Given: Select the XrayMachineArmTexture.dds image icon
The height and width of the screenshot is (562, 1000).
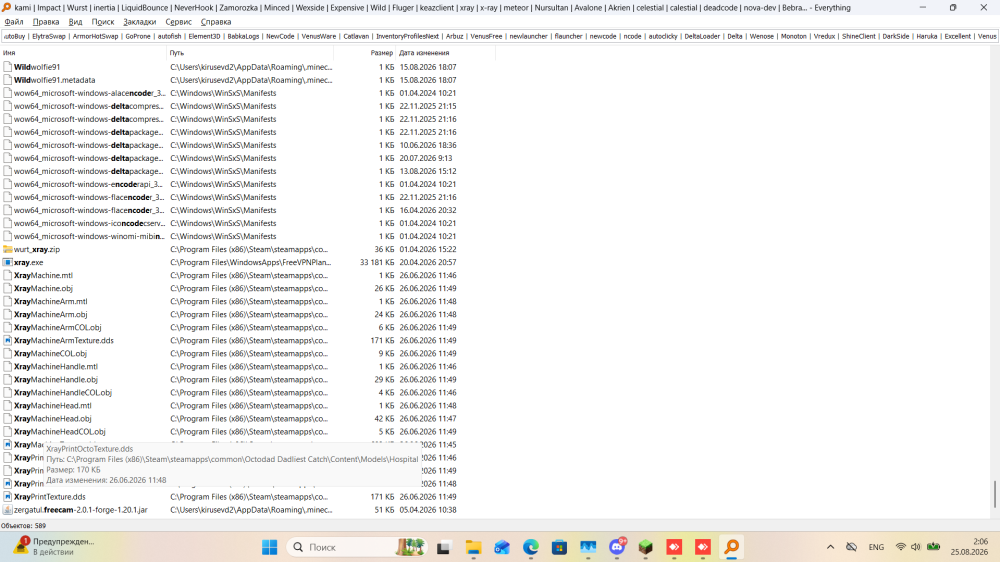Looking at the screenshot, I should [x=8, y=341].
